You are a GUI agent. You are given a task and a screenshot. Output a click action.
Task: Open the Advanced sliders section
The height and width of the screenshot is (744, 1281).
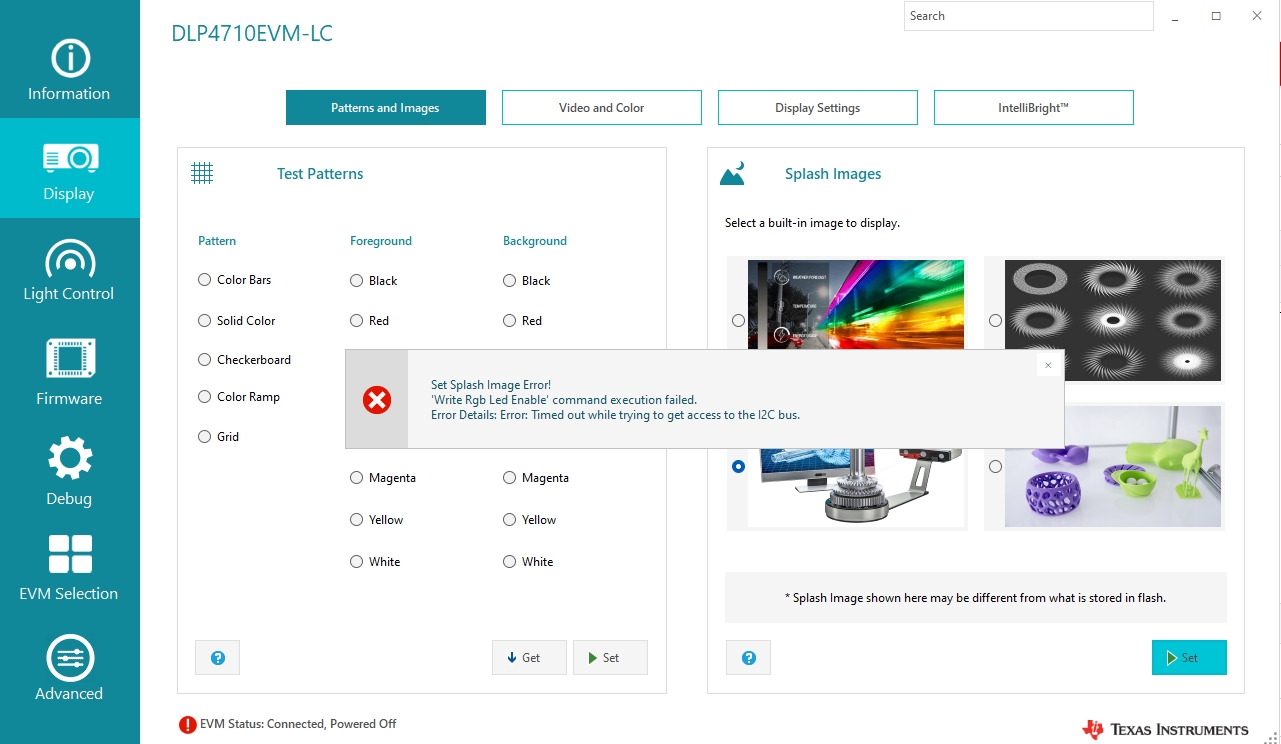69,668
